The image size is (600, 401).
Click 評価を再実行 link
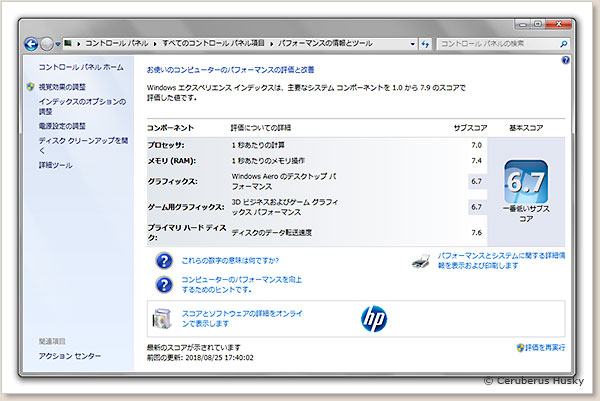pos(545,347)
